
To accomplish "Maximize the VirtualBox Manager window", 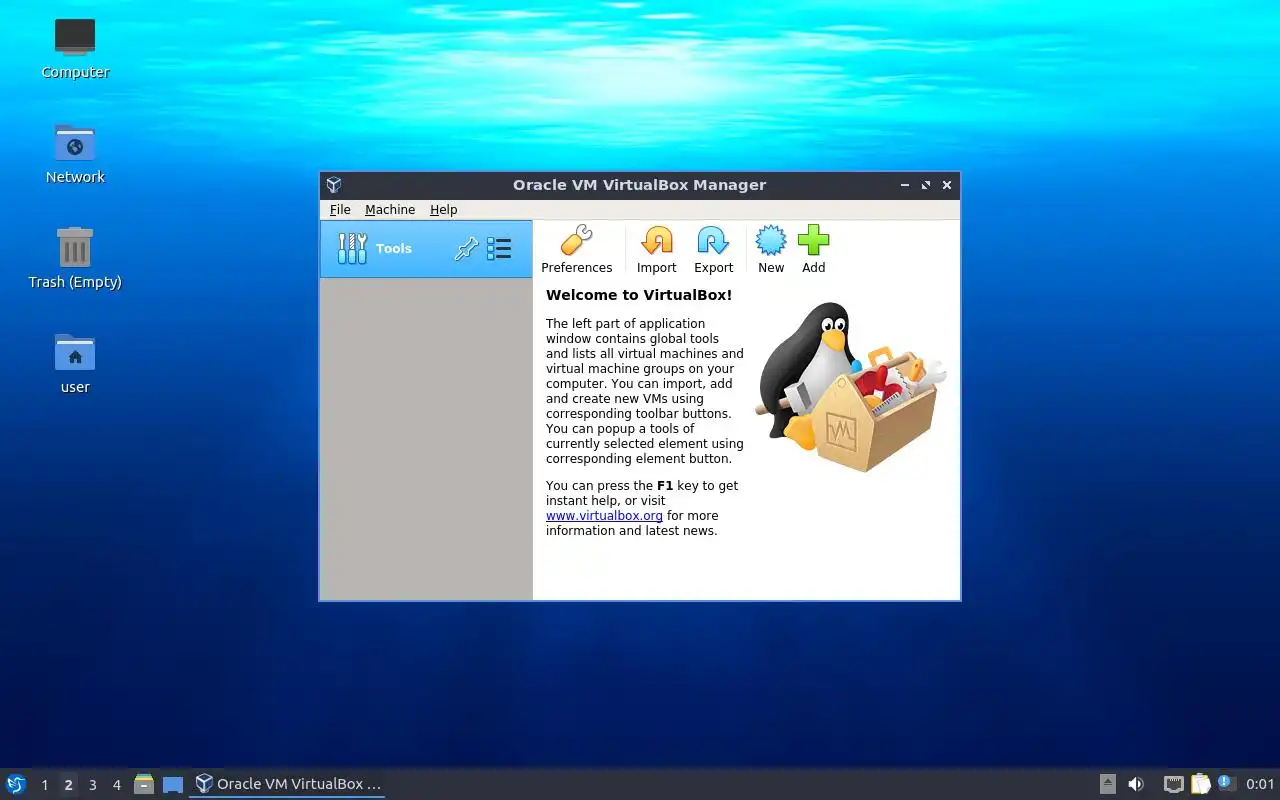I will point(926,185).
